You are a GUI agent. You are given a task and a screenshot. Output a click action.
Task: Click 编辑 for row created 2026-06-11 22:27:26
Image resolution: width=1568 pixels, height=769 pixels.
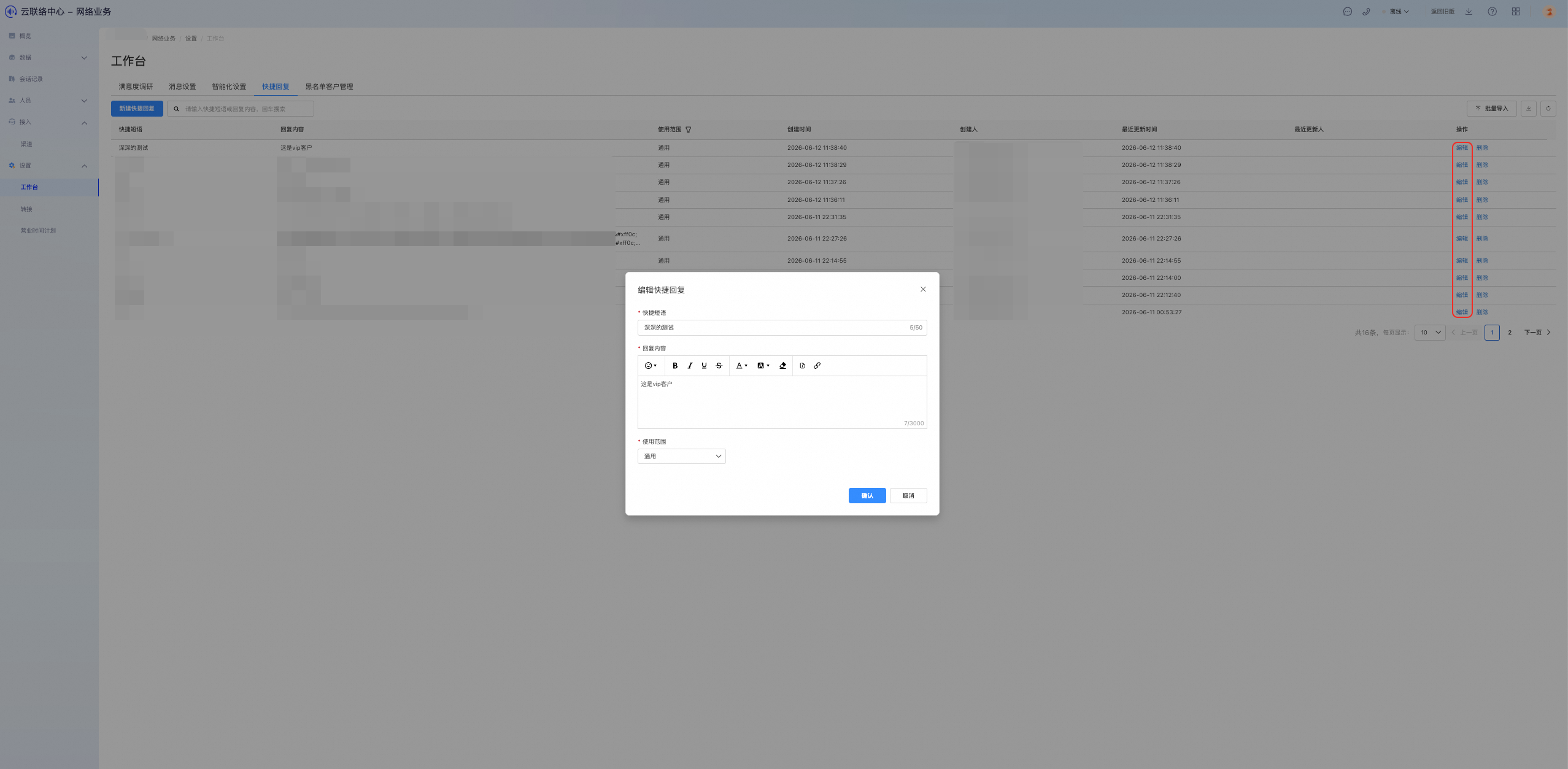[x=1462, y=239]
